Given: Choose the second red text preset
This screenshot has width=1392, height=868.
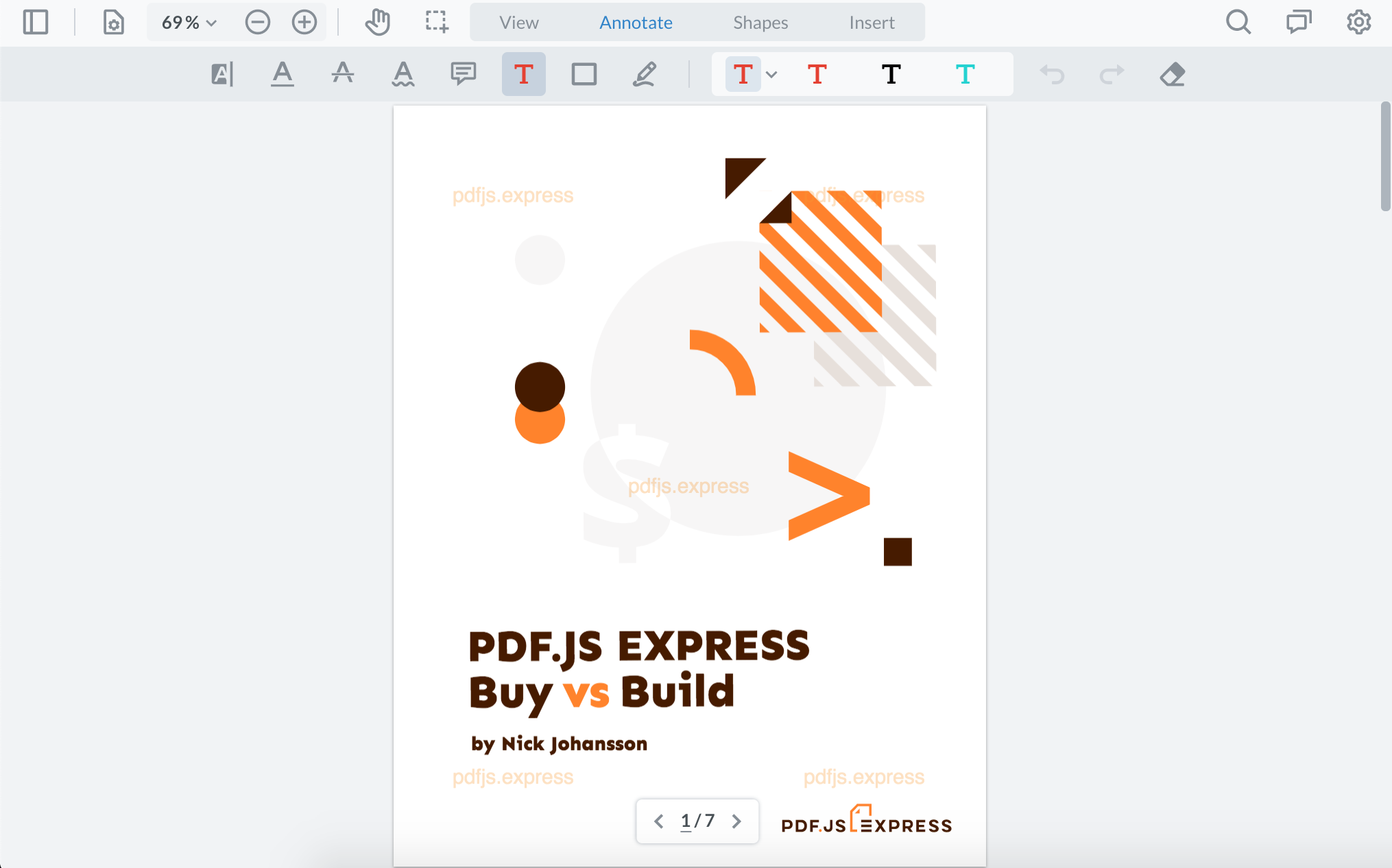Looking at the screenshot, I should tap(817, 74).
